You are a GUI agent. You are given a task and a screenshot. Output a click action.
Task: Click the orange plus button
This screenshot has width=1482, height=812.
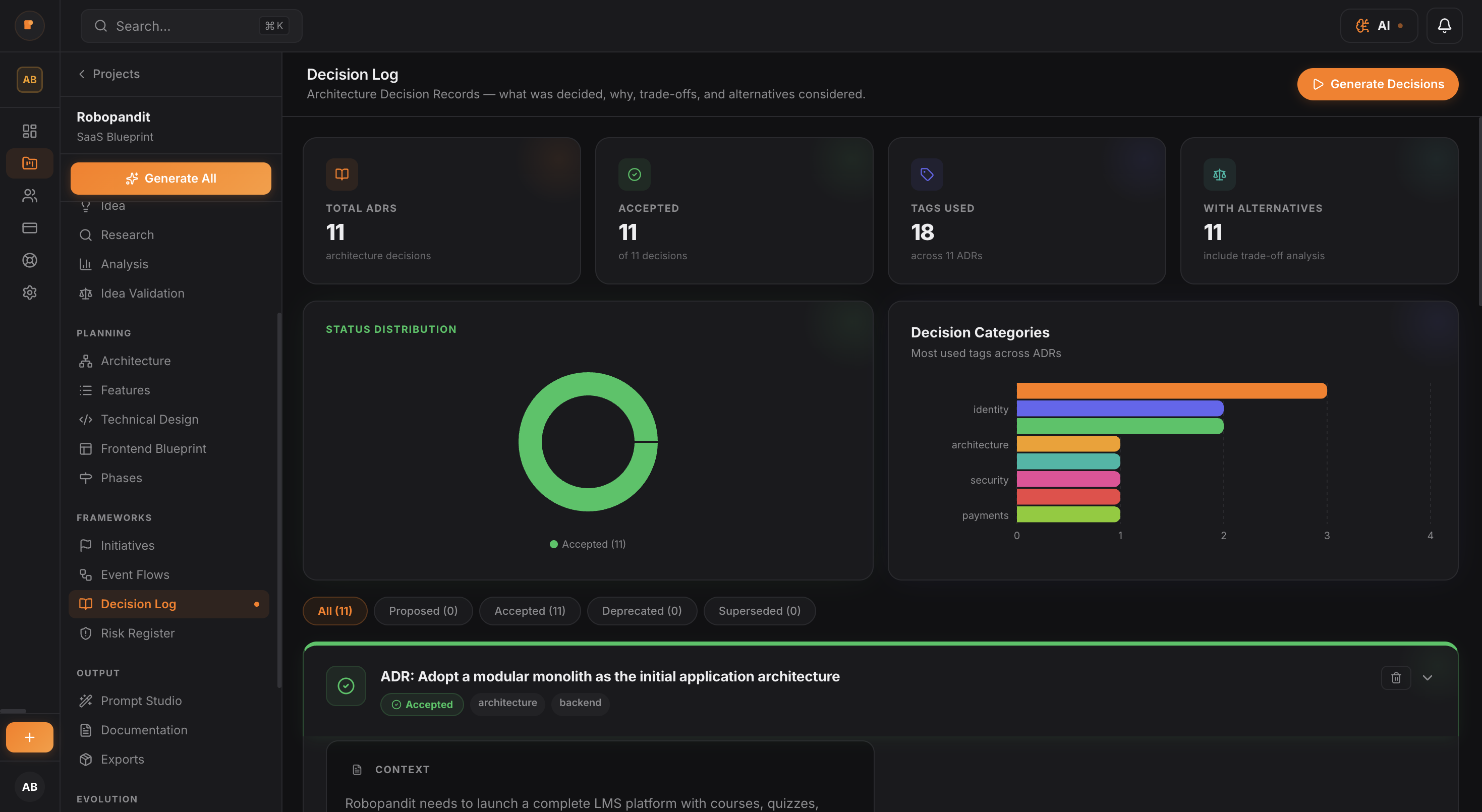[x=29, y=737]
